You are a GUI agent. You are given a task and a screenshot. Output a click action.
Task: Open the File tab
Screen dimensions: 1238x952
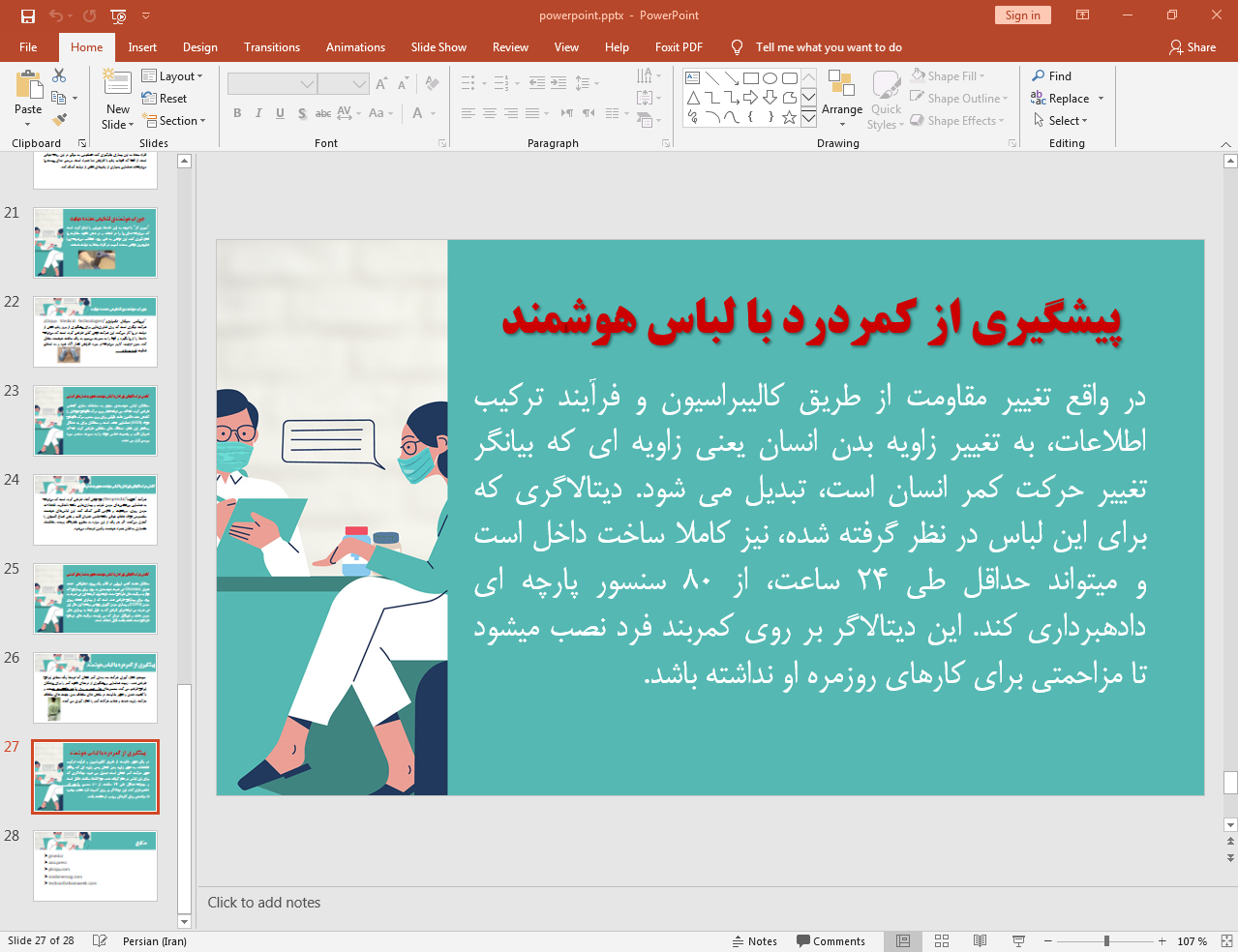click(x=28, y=47)
